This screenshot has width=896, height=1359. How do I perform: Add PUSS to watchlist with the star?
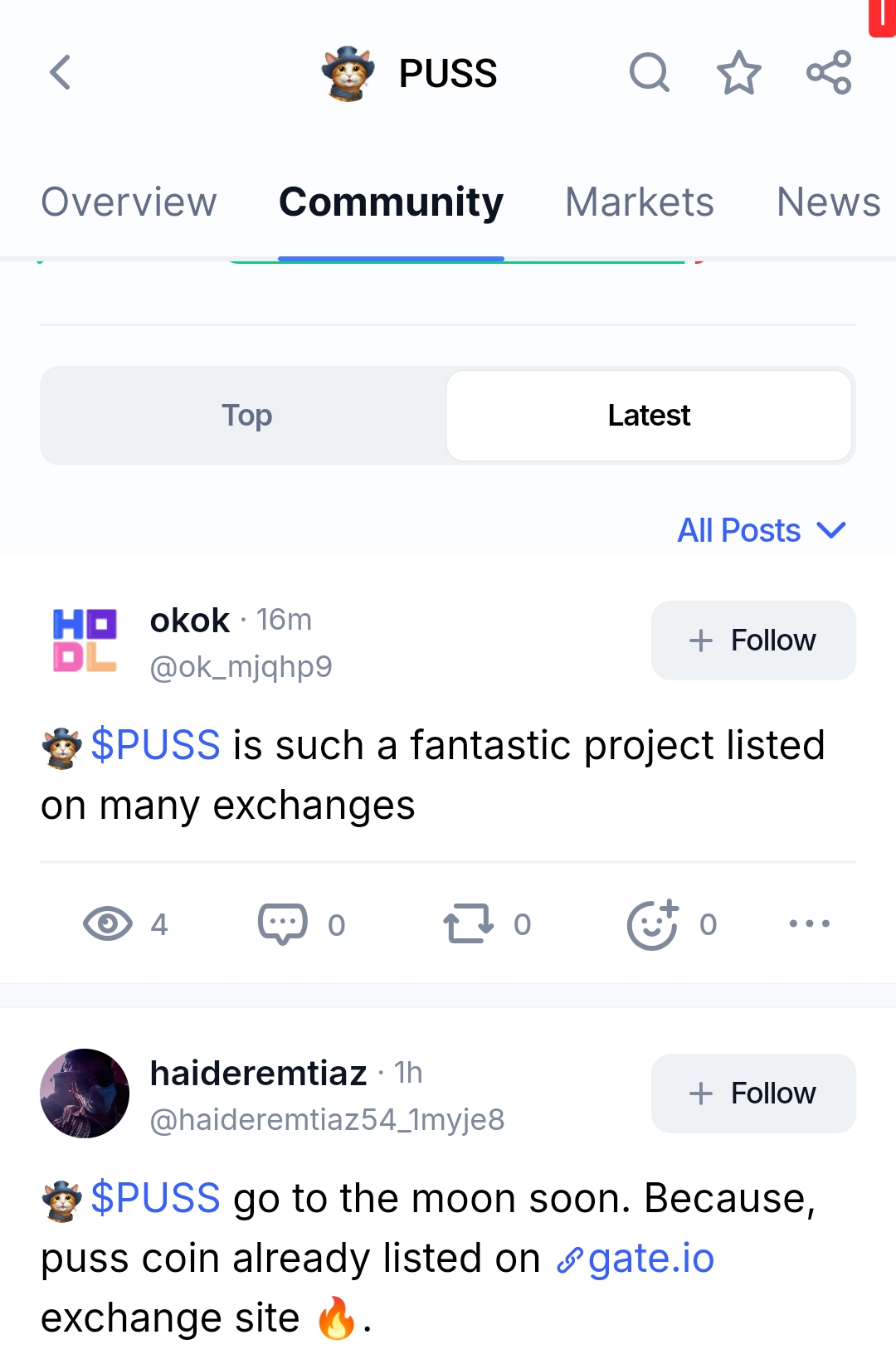(x=738, y=73)
